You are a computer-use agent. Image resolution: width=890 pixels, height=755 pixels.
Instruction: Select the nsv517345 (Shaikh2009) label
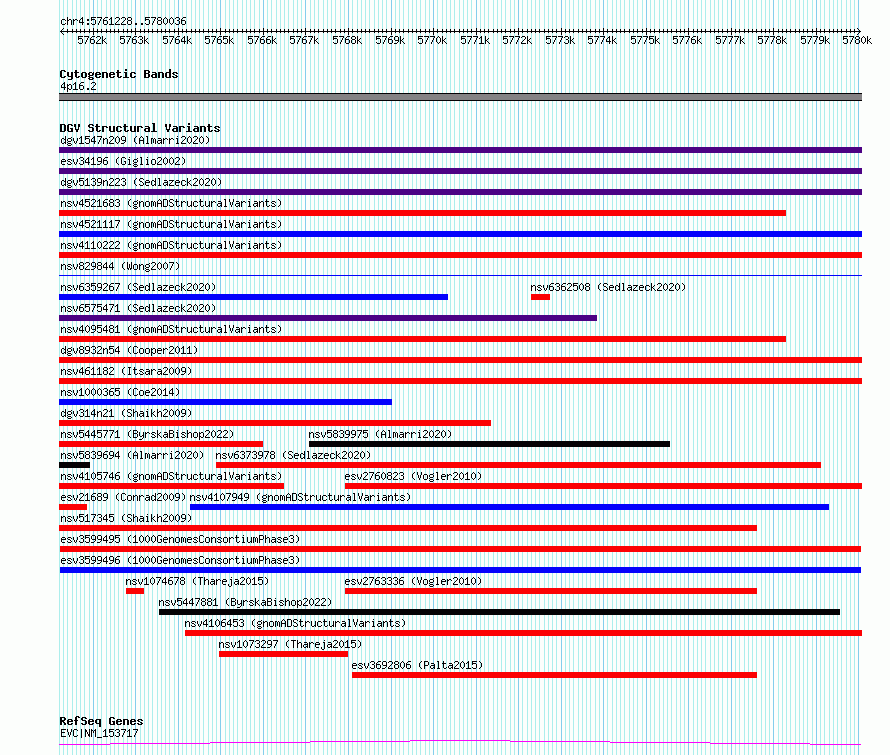coord(126,518)
